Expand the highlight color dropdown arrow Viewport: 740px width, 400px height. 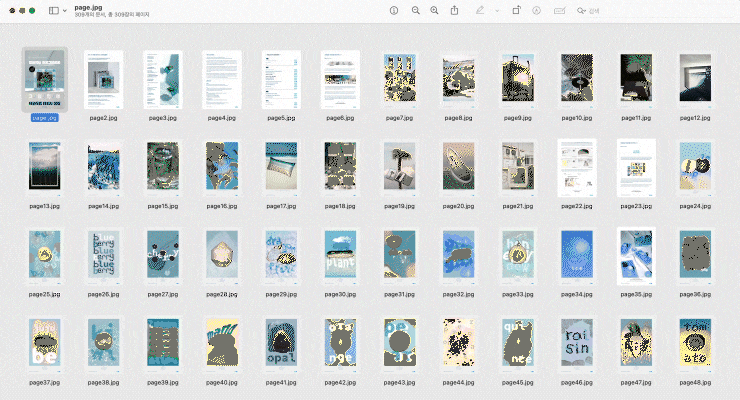coord(497,10)
